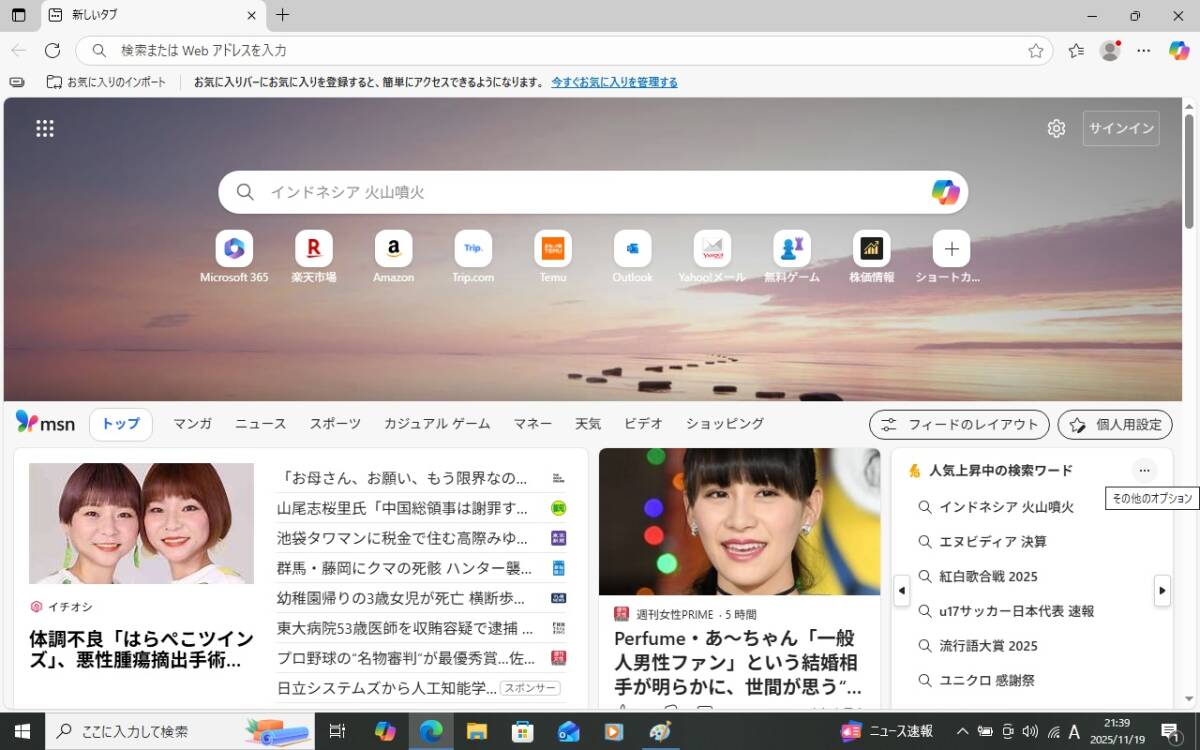This screenshot has height=750, width=1200.
Task: Open the notification center icon
Action: [x=1169, y=731]
